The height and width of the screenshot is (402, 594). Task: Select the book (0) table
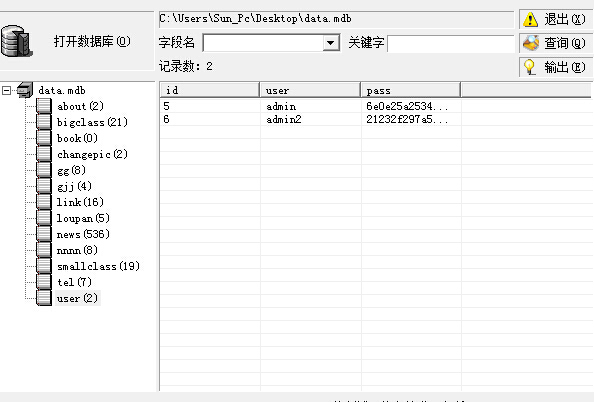77,138
